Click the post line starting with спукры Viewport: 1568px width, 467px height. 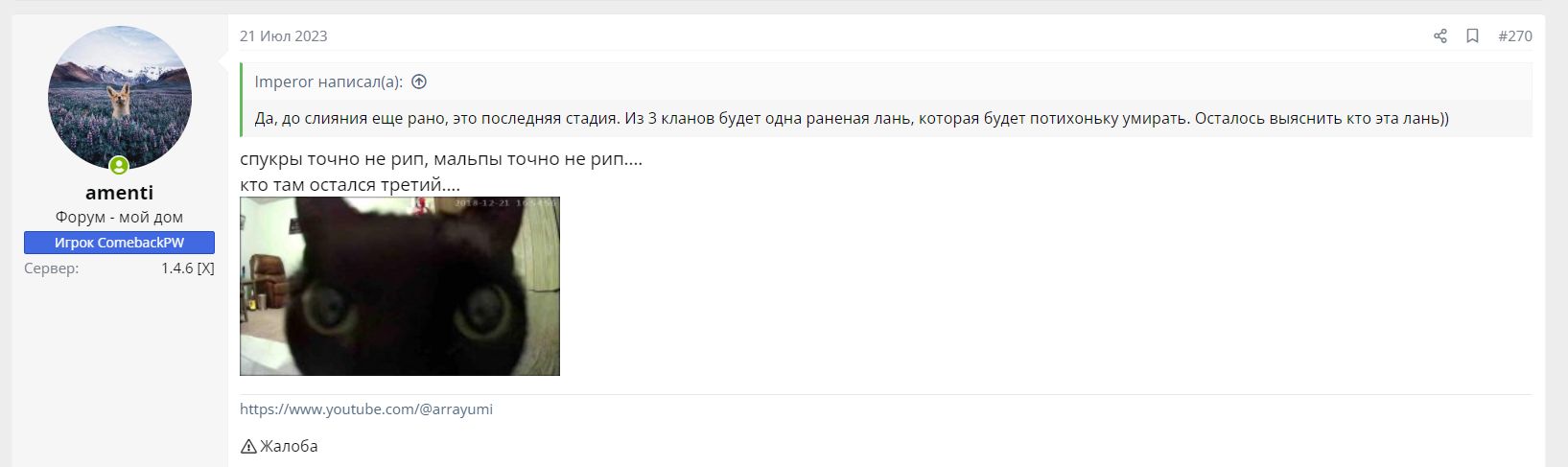(441, 159)
